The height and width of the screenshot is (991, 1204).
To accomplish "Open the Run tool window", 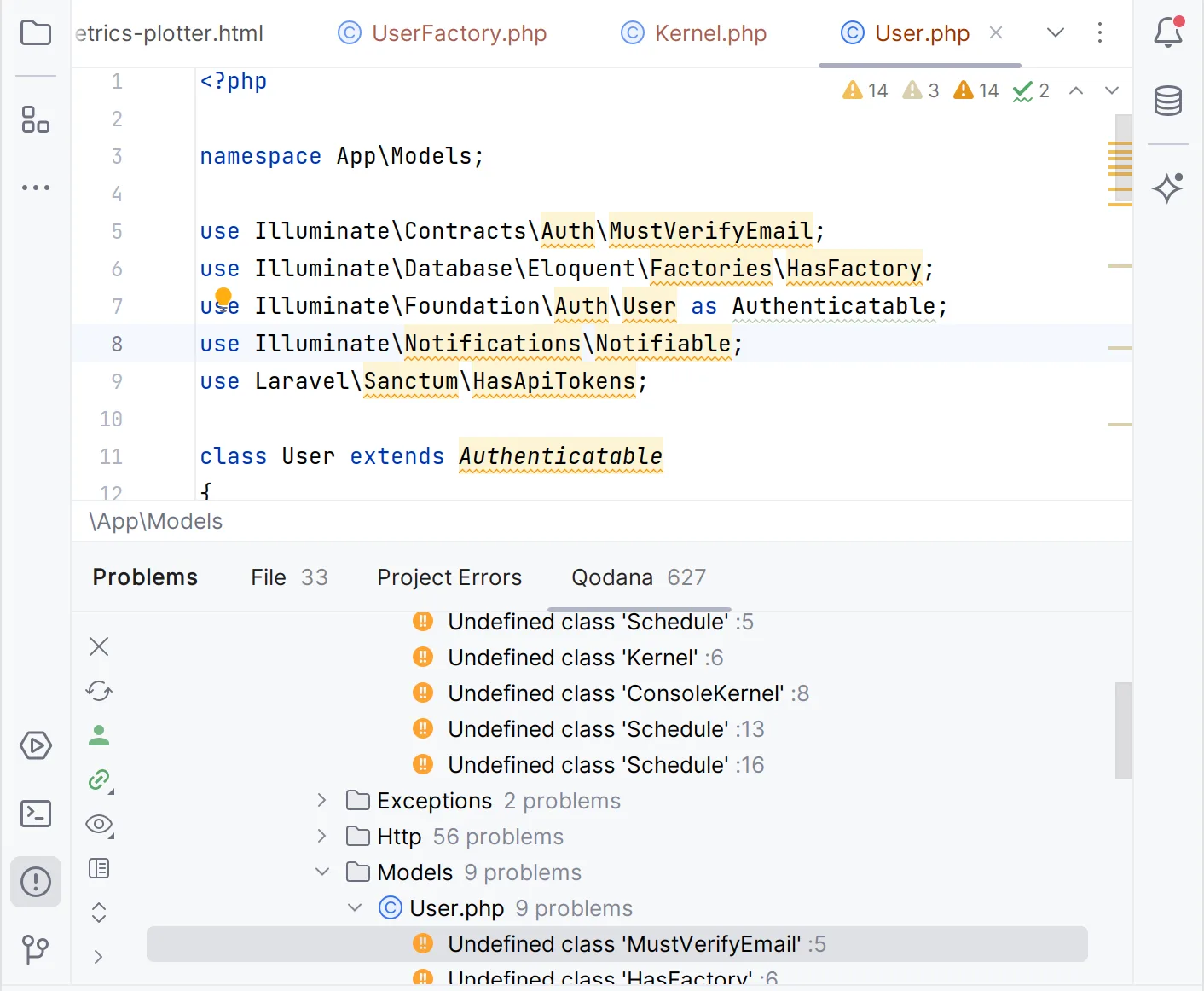I will pos(36,745).
